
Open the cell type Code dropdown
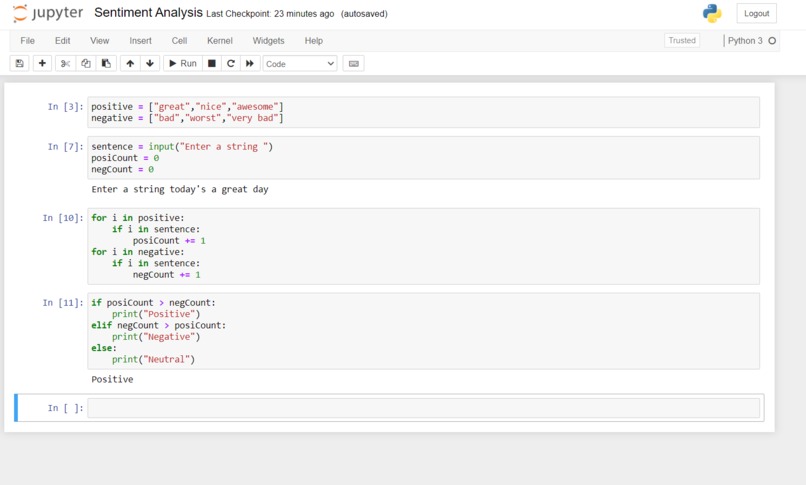[300, 64]
